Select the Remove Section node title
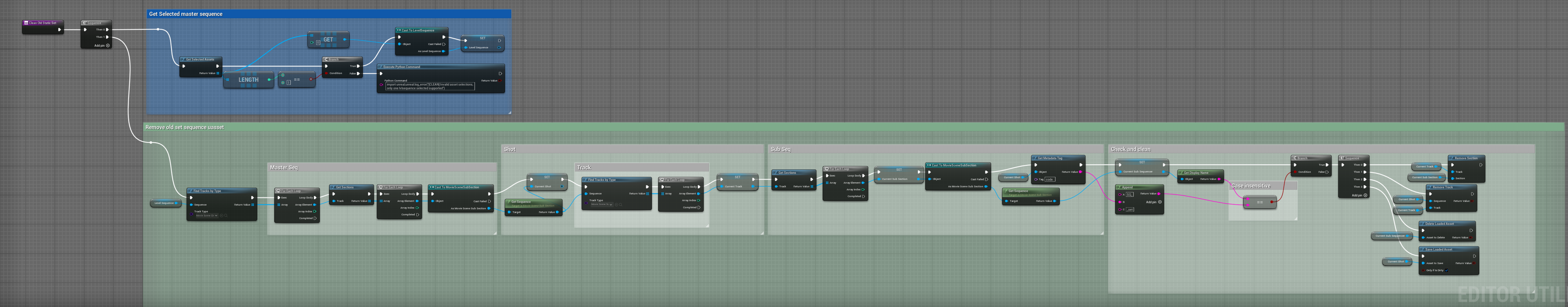The height and width of the screenshot is (307, 1568). 1466,158
